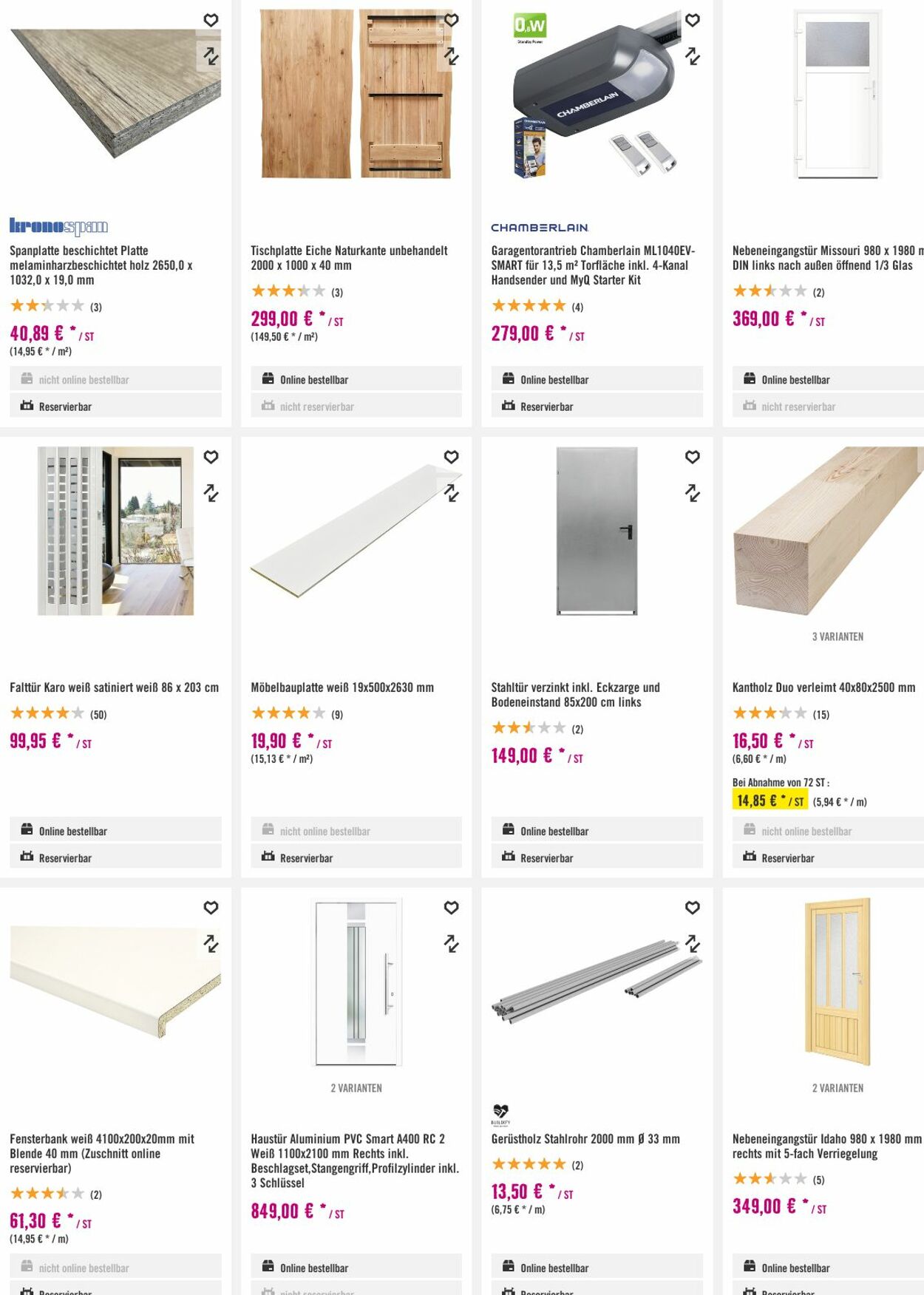Screen dimensions: 924x1295
Task: Add Haustür Aluminium PVC to wishlist
Action: [x=452, y=908]
